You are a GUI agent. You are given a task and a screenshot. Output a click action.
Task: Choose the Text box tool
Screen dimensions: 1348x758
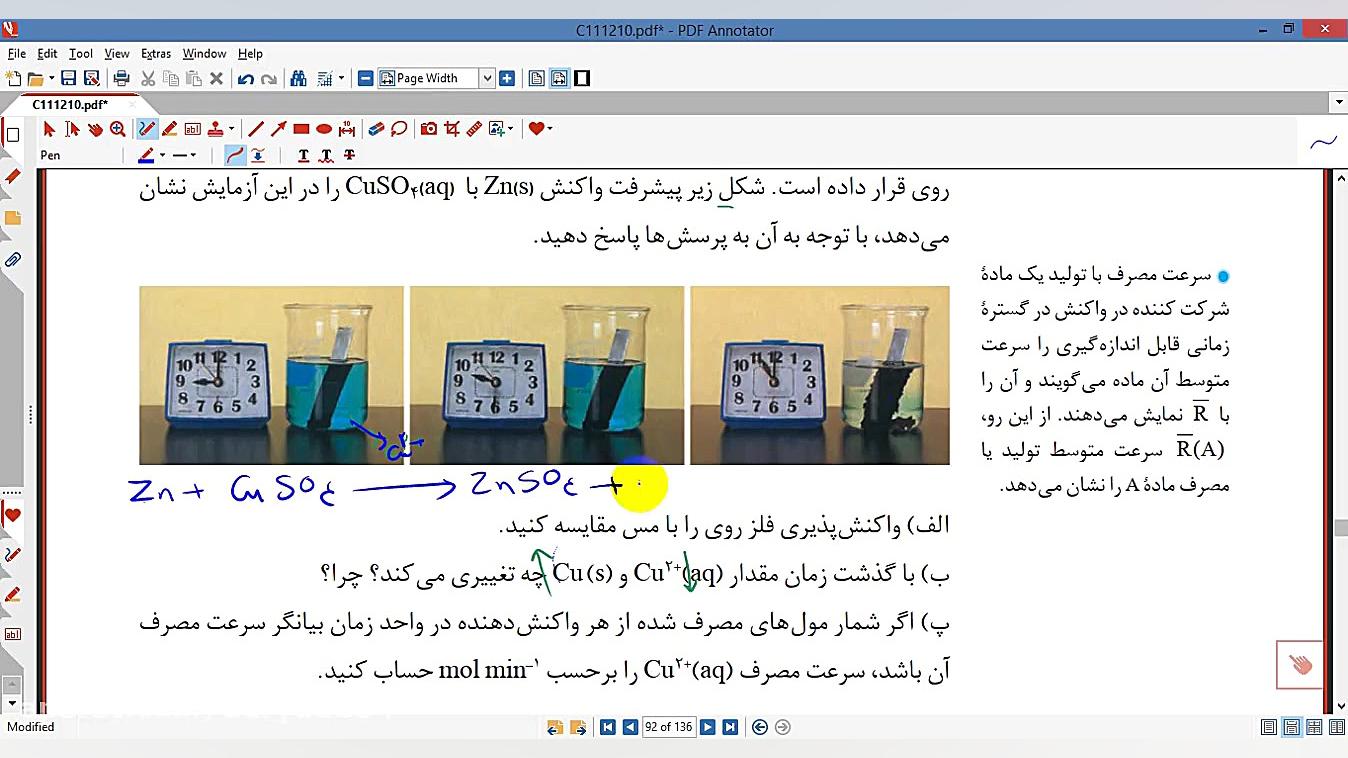(x=191, y=128)
